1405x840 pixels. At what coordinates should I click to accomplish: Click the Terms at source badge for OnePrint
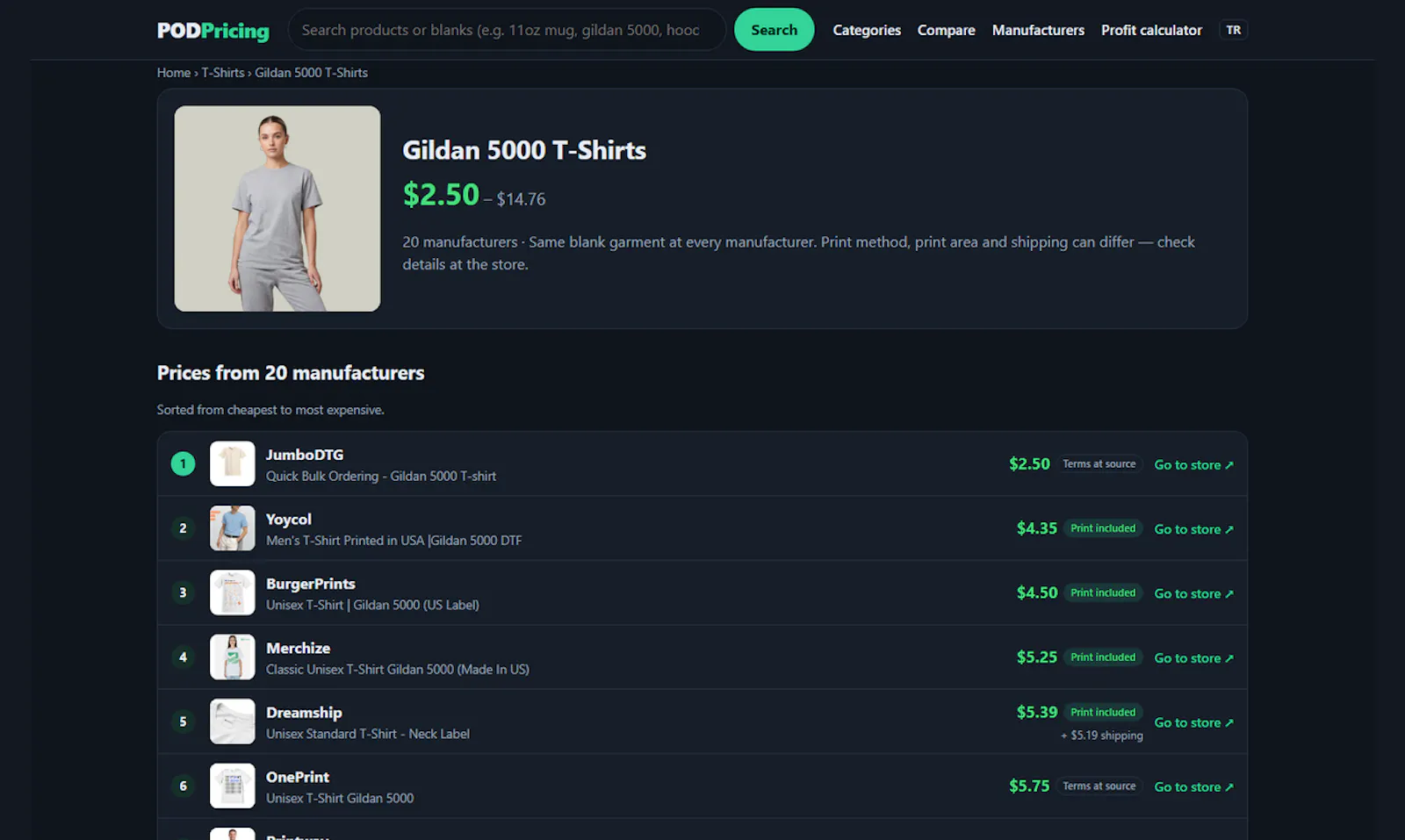pos(1099,786)
